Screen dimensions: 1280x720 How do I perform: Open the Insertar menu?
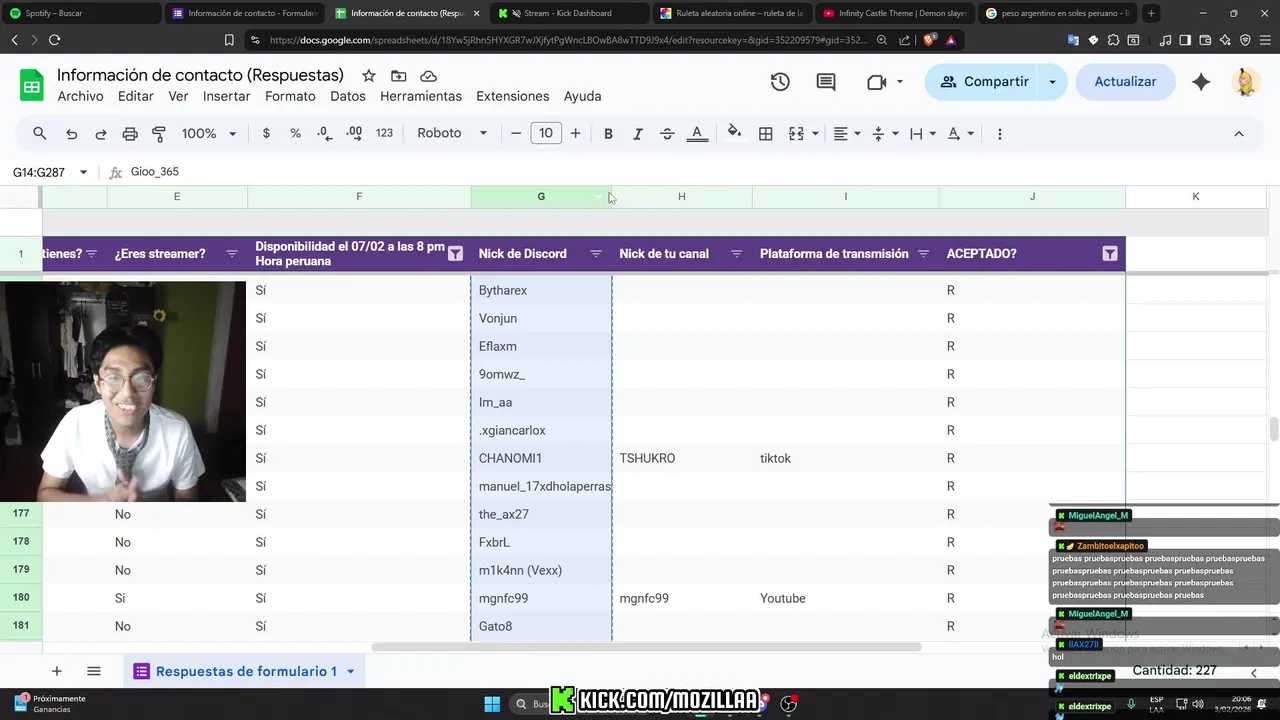[x=226, y=96]
